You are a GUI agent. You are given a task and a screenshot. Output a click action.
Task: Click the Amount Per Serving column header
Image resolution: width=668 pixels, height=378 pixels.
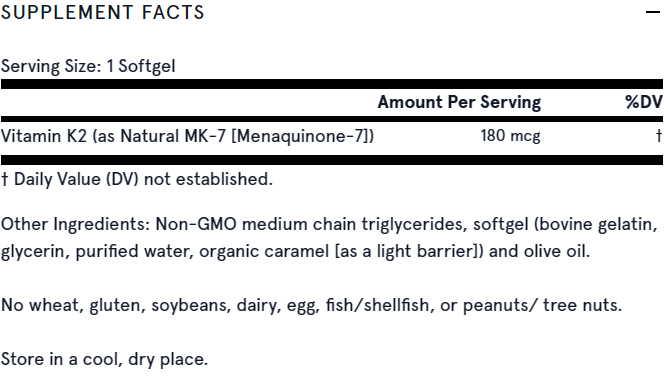459,102
